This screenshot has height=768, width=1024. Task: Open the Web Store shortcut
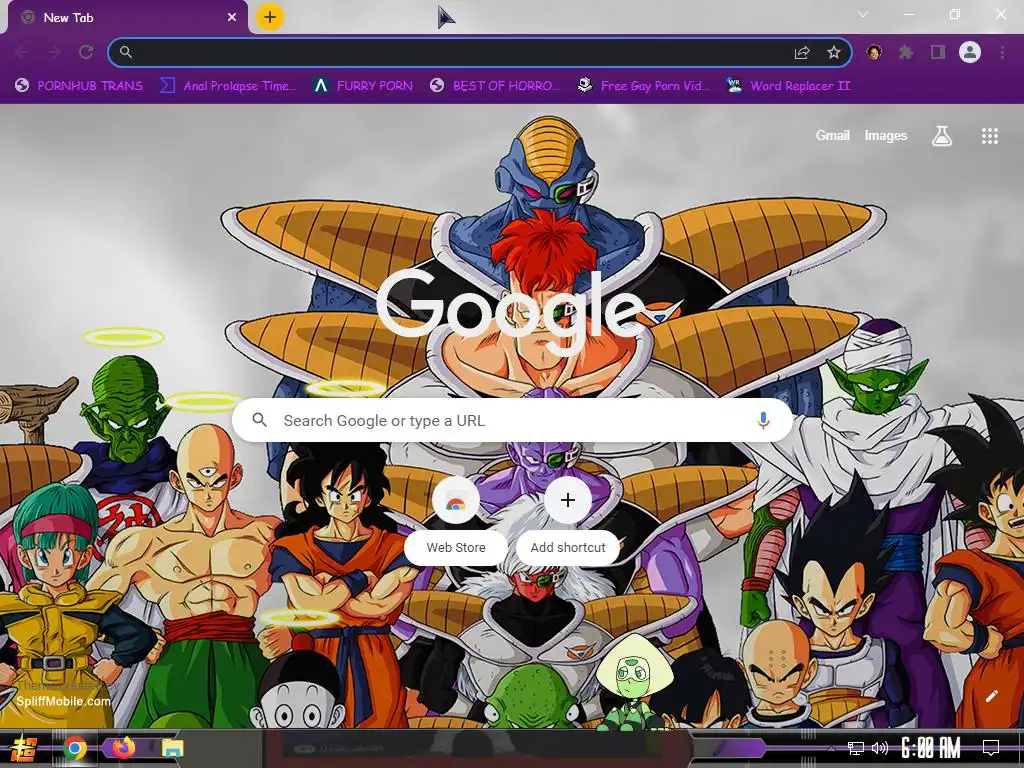pyautogui.click(x=456, y=520)
